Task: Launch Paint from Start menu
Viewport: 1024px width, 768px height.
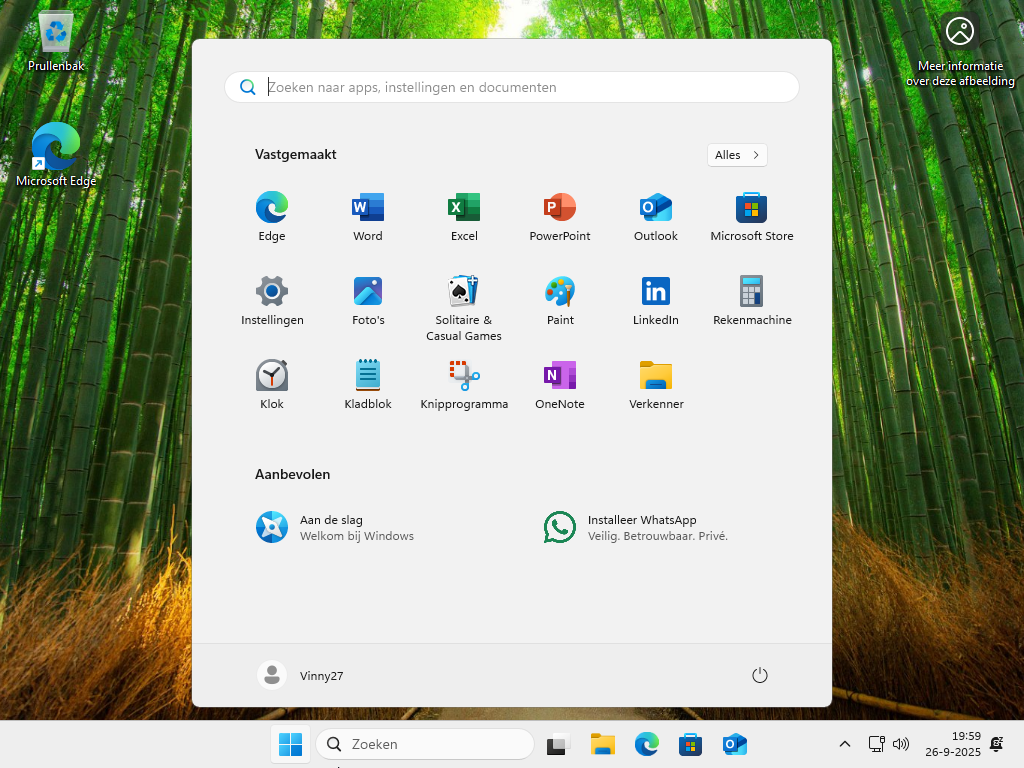Action: 560,300
